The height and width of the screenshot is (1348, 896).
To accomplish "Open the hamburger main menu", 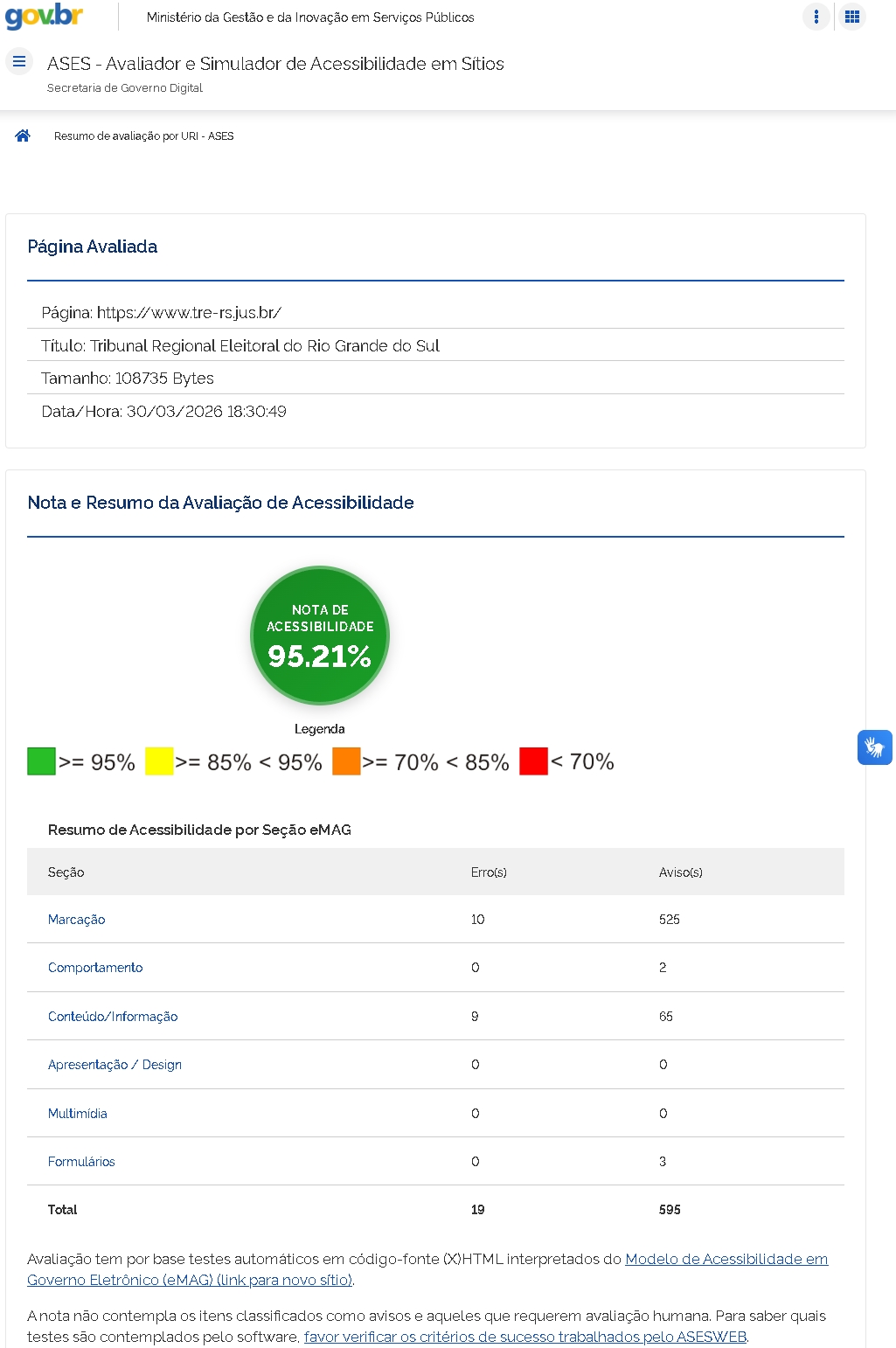I will tap(19, 62).
